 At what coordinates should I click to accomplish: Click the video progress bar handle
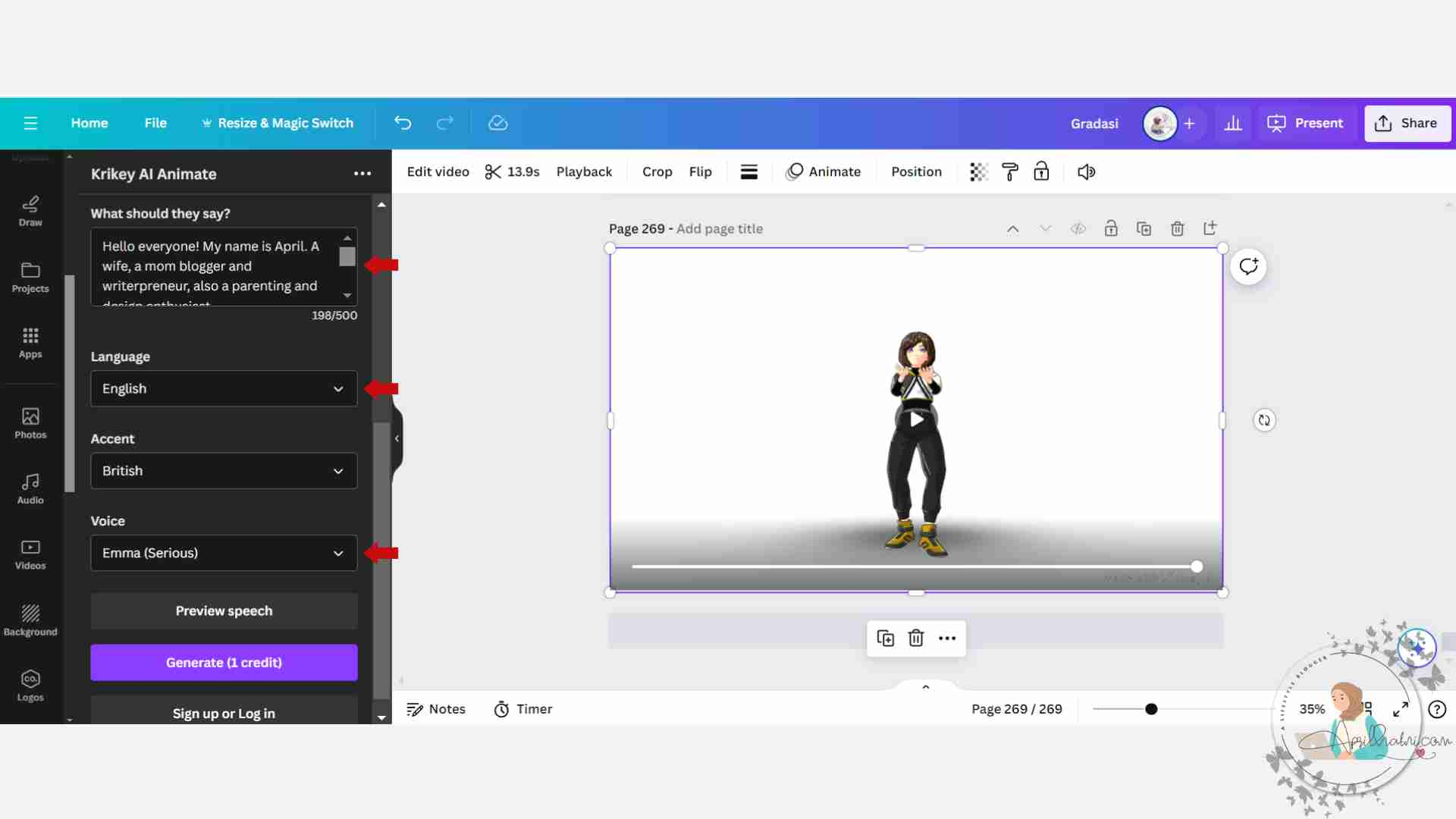tap(1197, 566)
